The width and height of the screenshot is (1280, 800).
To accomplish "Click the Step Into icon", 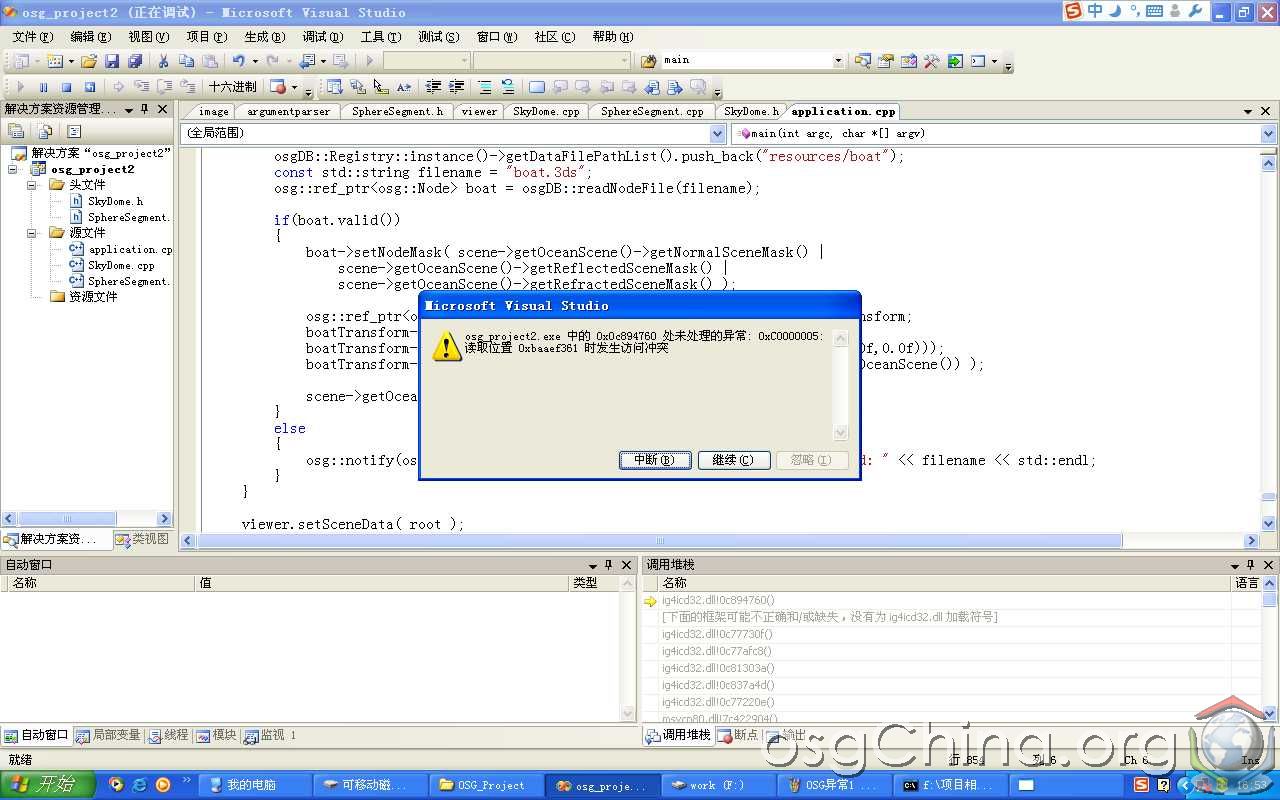I will pyautogui.click(x=141, y=87).
